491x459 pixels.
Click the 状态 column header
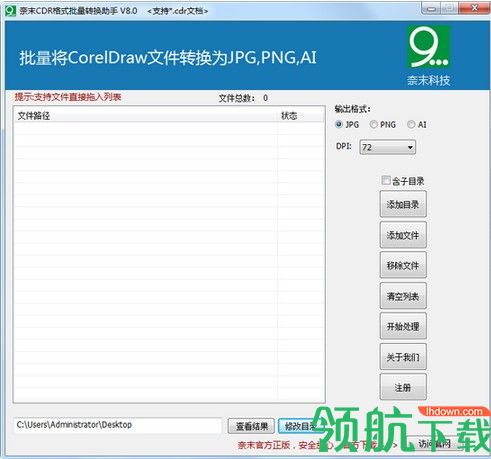point(301,116)
